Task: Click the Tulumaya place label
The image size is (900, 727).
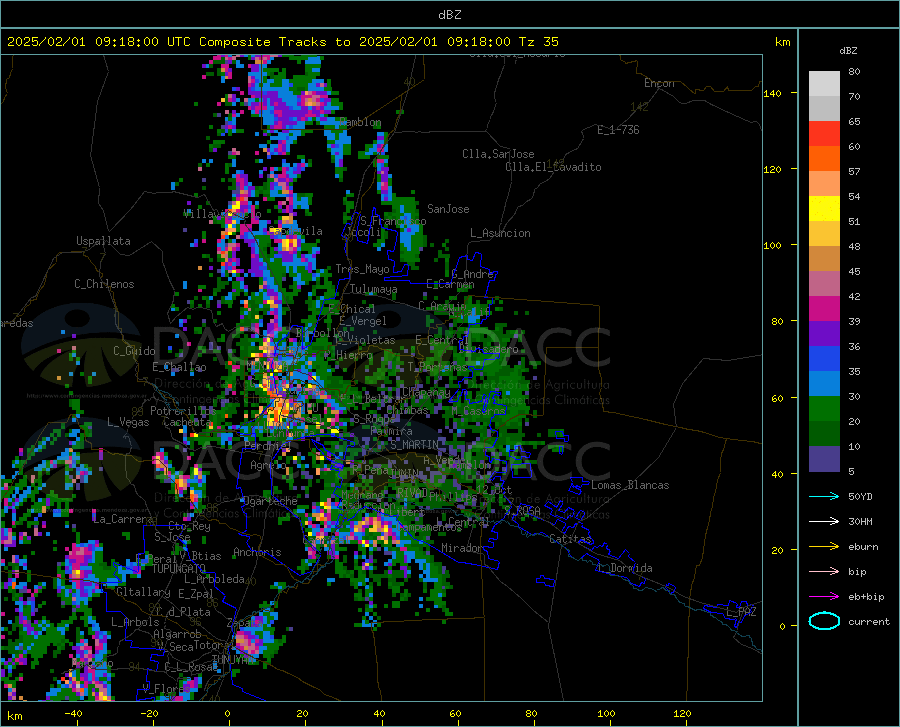Action: click(373, 289)
